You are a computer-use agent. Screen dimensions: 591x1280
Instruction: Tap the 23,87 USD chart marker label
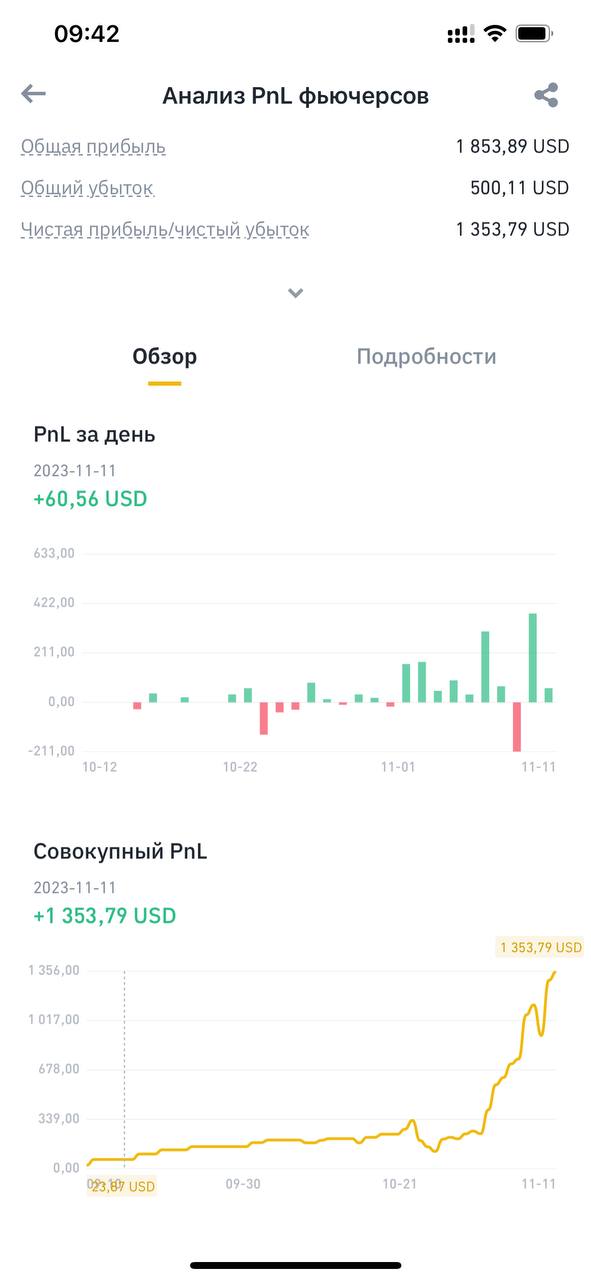pos(122,1187)
